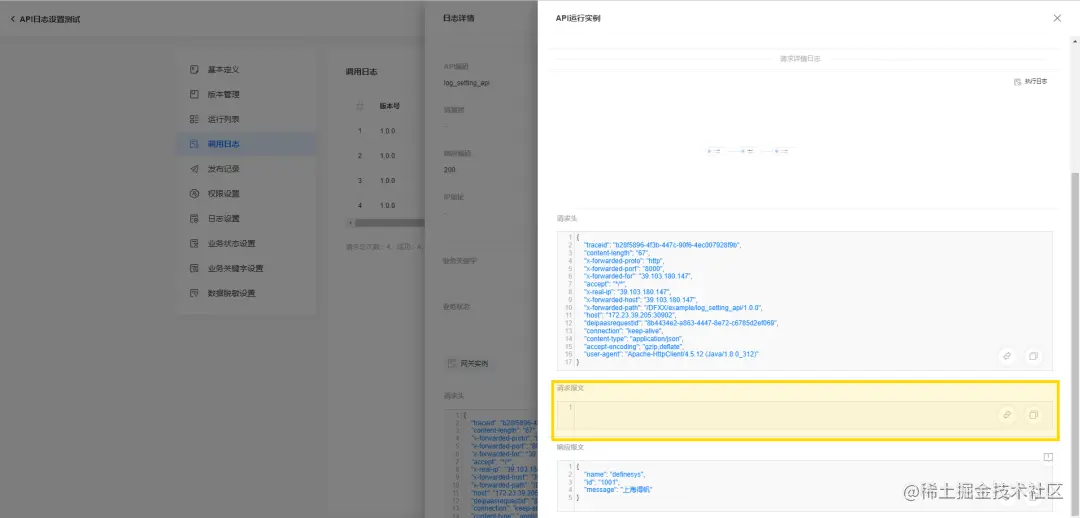Click the "x-forwarded-proto": "http" line

click(x=623, y=260)
